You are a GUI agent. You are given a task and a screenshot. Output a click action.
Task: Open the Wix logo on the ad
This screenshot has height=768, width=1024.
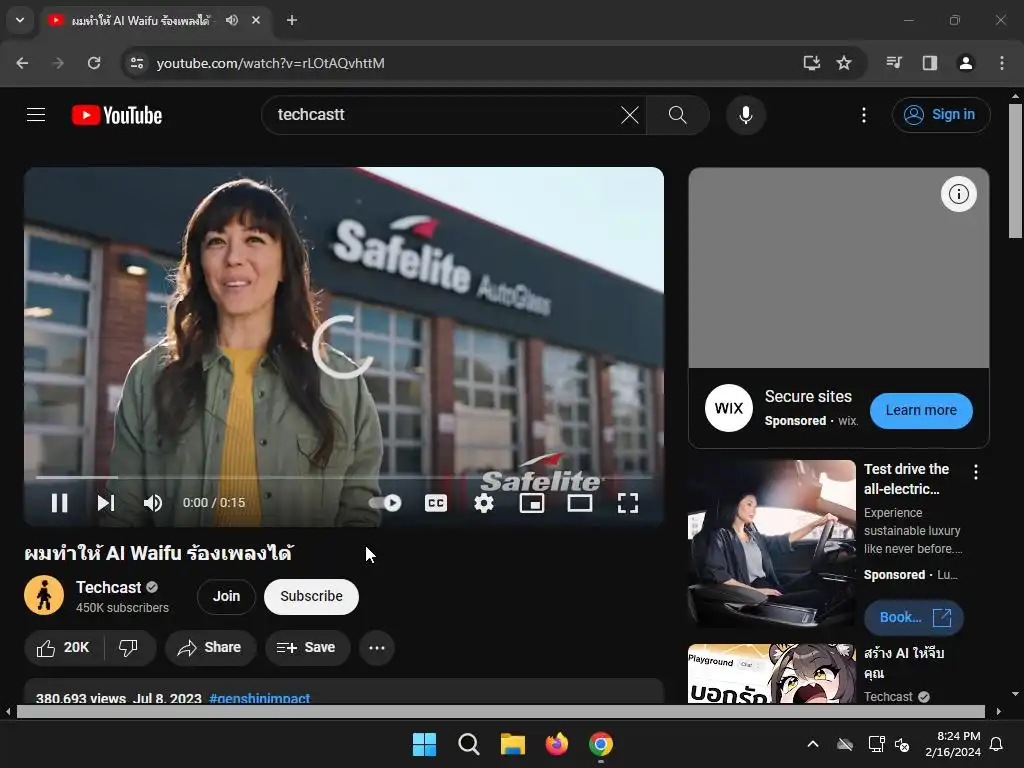[x=729, y=408]
